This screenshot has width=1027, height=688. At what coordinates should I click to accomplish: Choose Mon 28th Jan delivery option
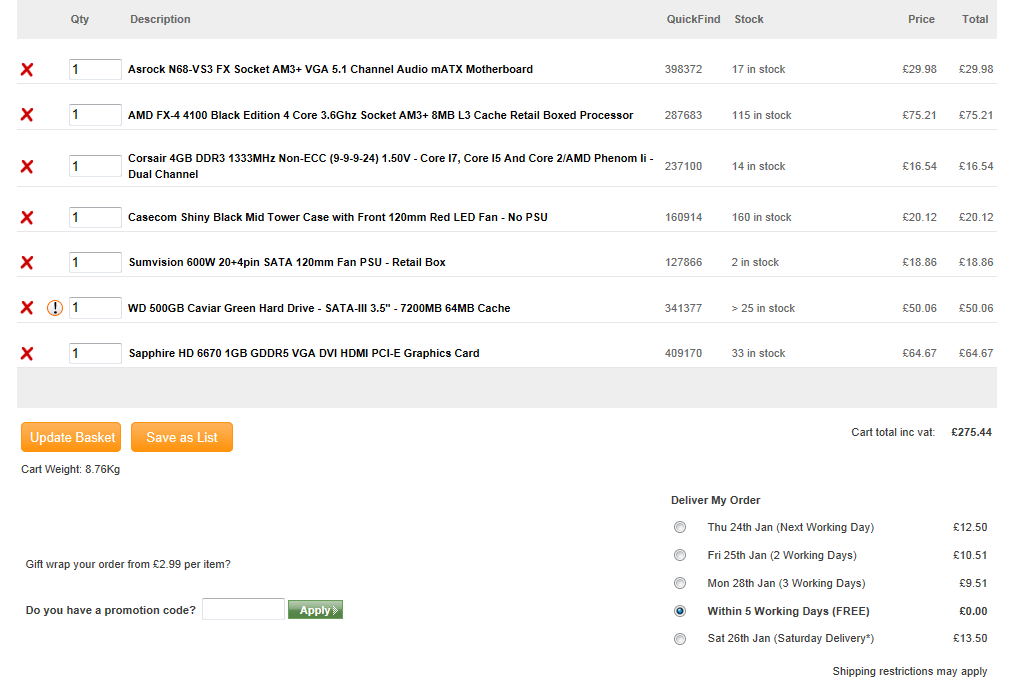coord(680,583)
